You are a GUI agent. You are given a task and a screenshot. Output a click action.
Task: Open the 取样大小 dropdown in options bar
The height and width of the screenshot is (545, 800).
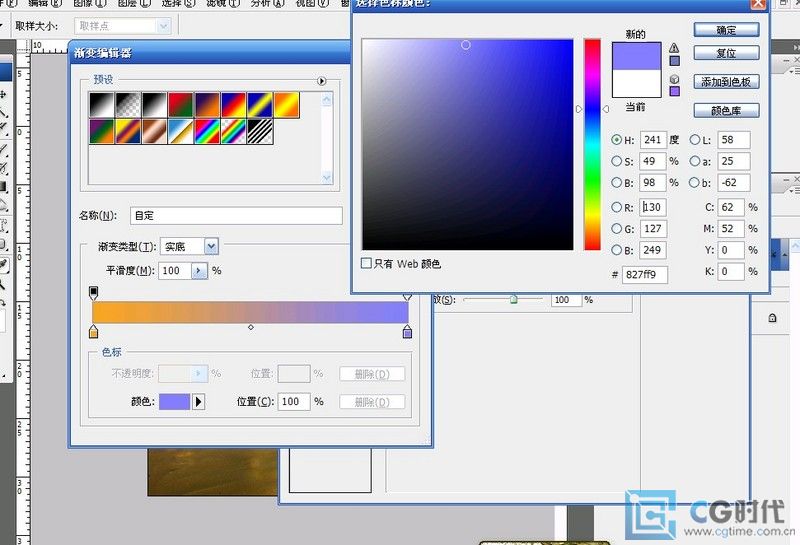tap(163, 26)
